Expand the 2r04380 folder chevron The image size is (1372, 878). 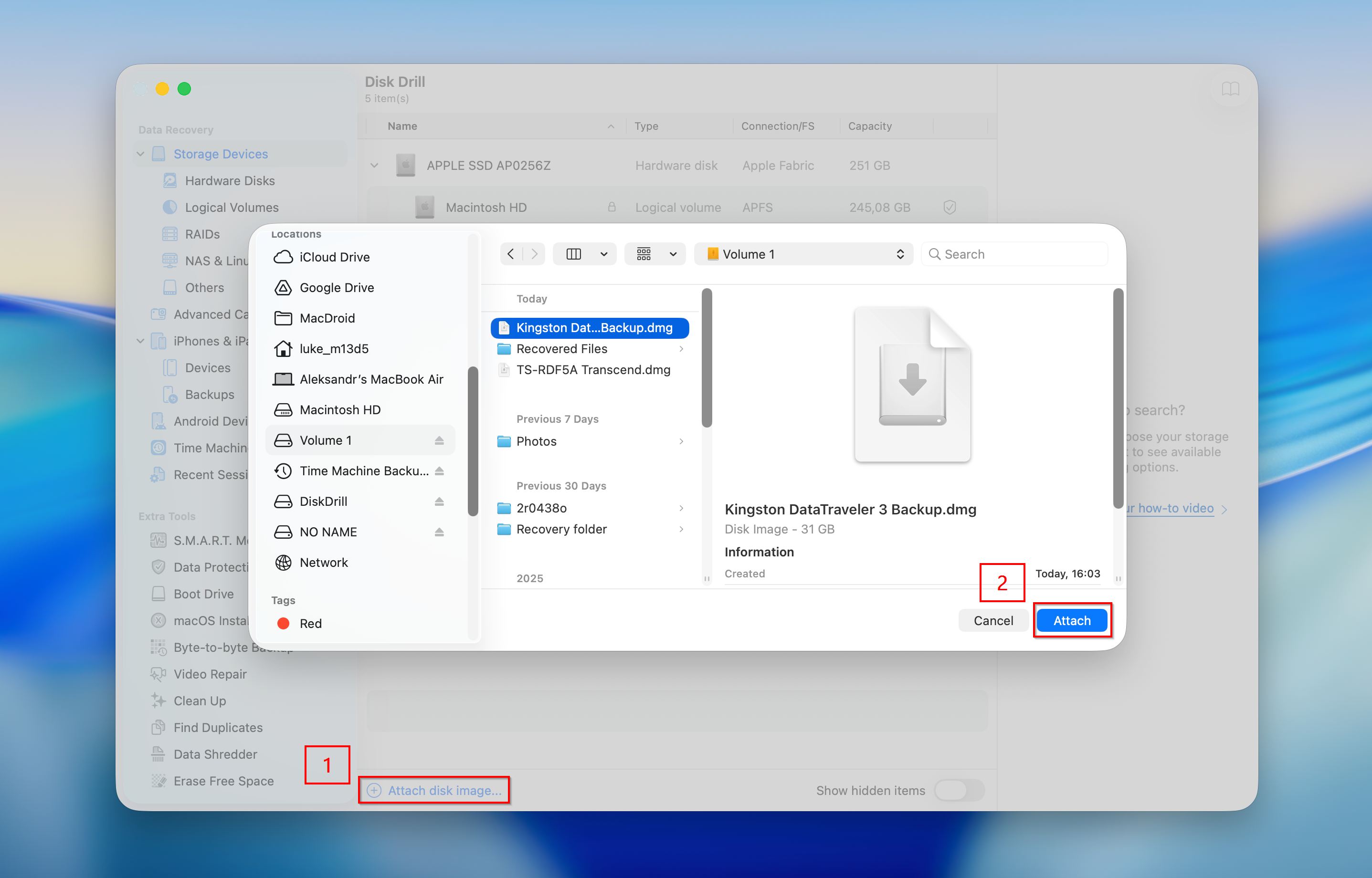tap(681, 507)
